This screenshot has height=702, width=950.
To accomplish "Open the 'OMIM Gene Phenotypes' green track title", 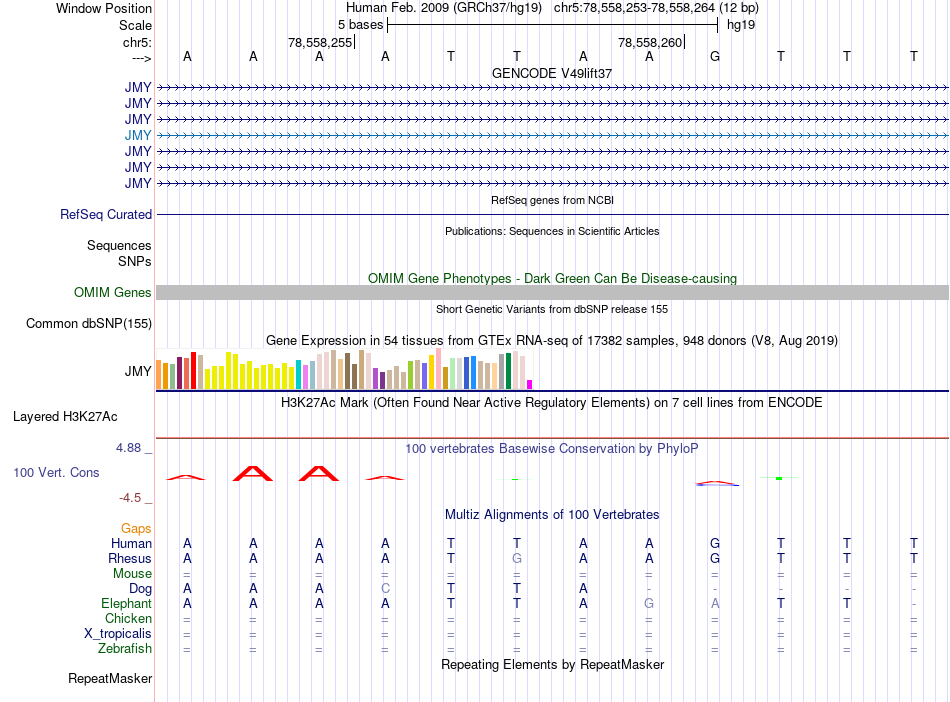I will pyautogui.click(x=552, y=279).
